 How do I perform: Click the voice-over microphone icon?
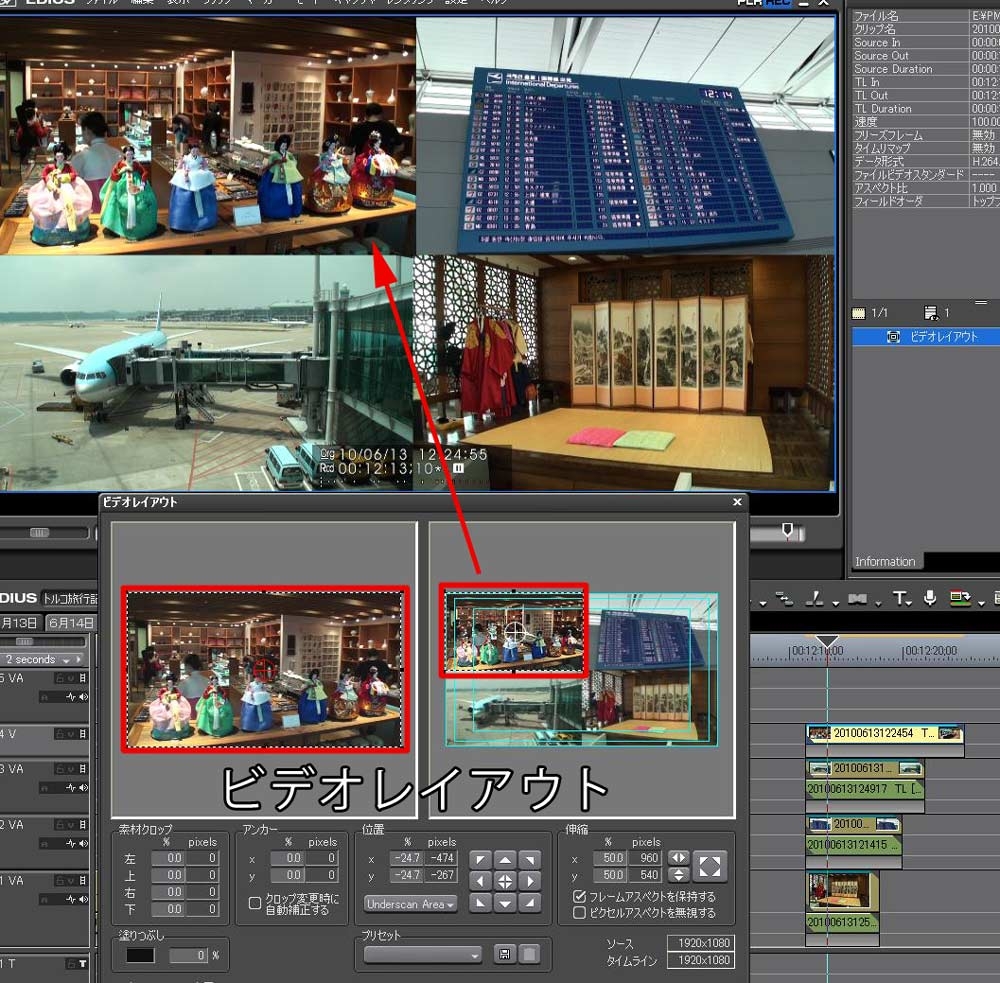coord(930,598)
